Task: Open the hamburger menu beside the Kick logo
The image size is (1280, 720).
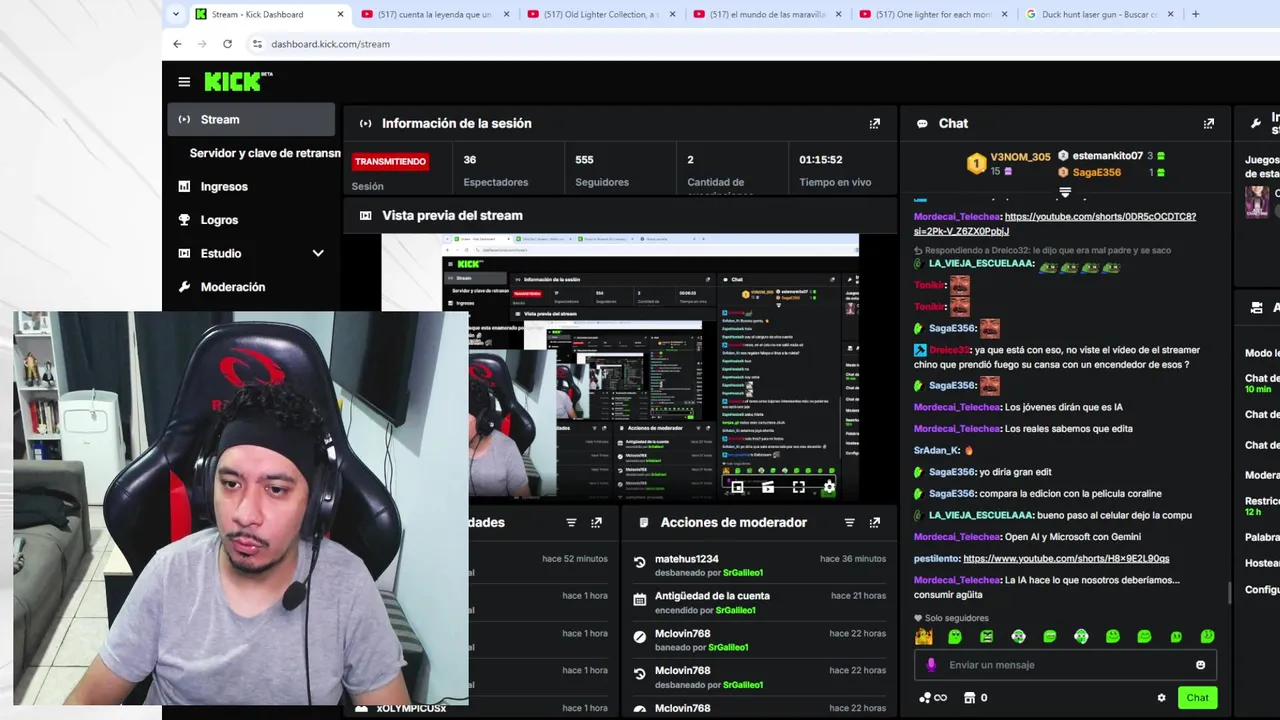Action: coord(184,82)
